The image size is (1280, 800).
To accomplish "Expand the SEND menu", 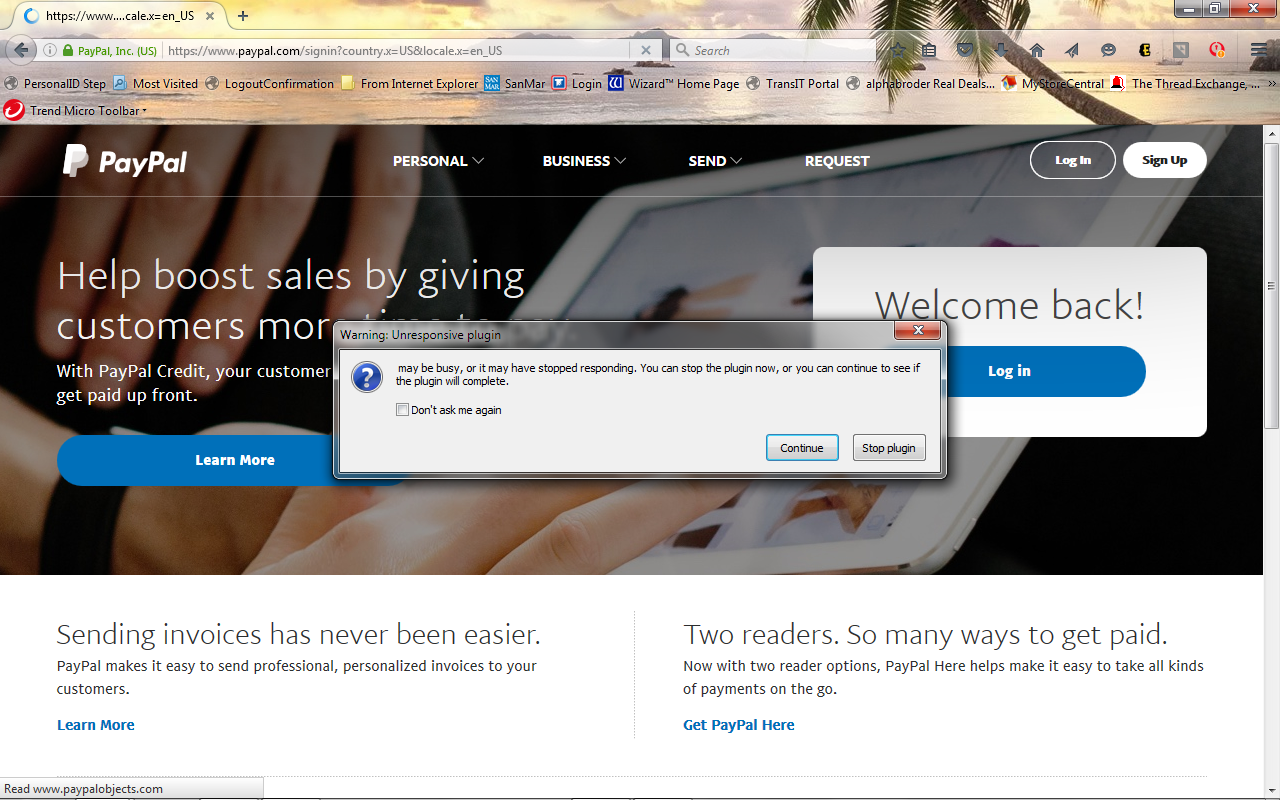I will coord(715,161).
